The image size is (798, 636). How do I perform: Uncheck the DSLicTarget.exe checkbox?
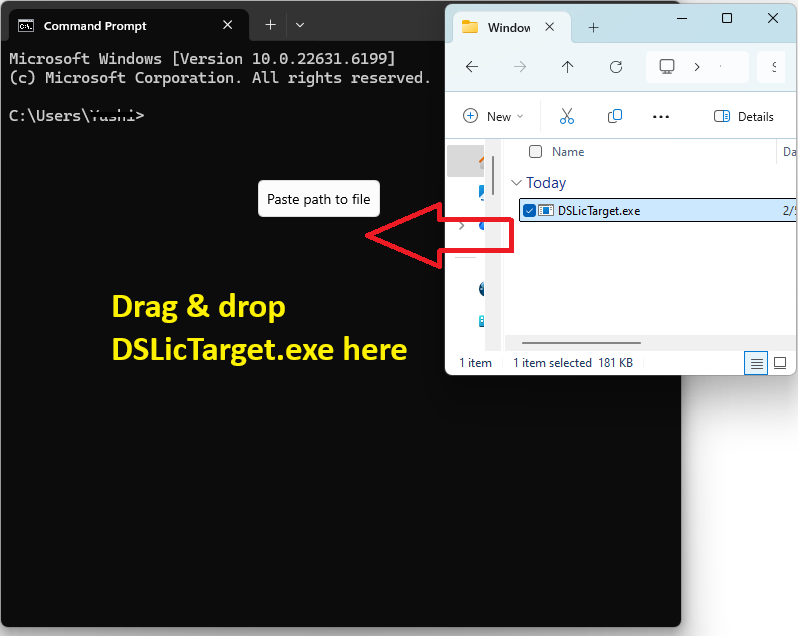[x=530, y=210]
